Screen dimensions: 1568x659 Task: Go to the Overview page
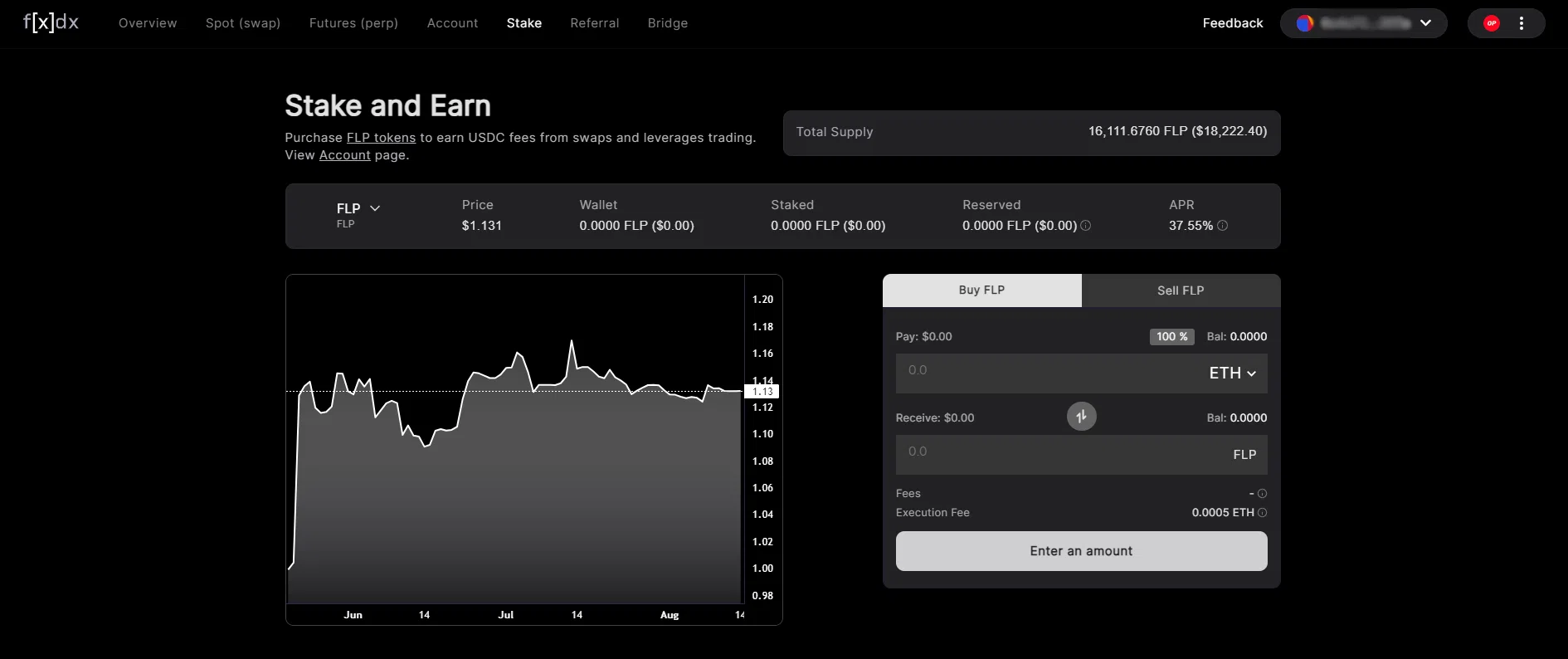148,23
